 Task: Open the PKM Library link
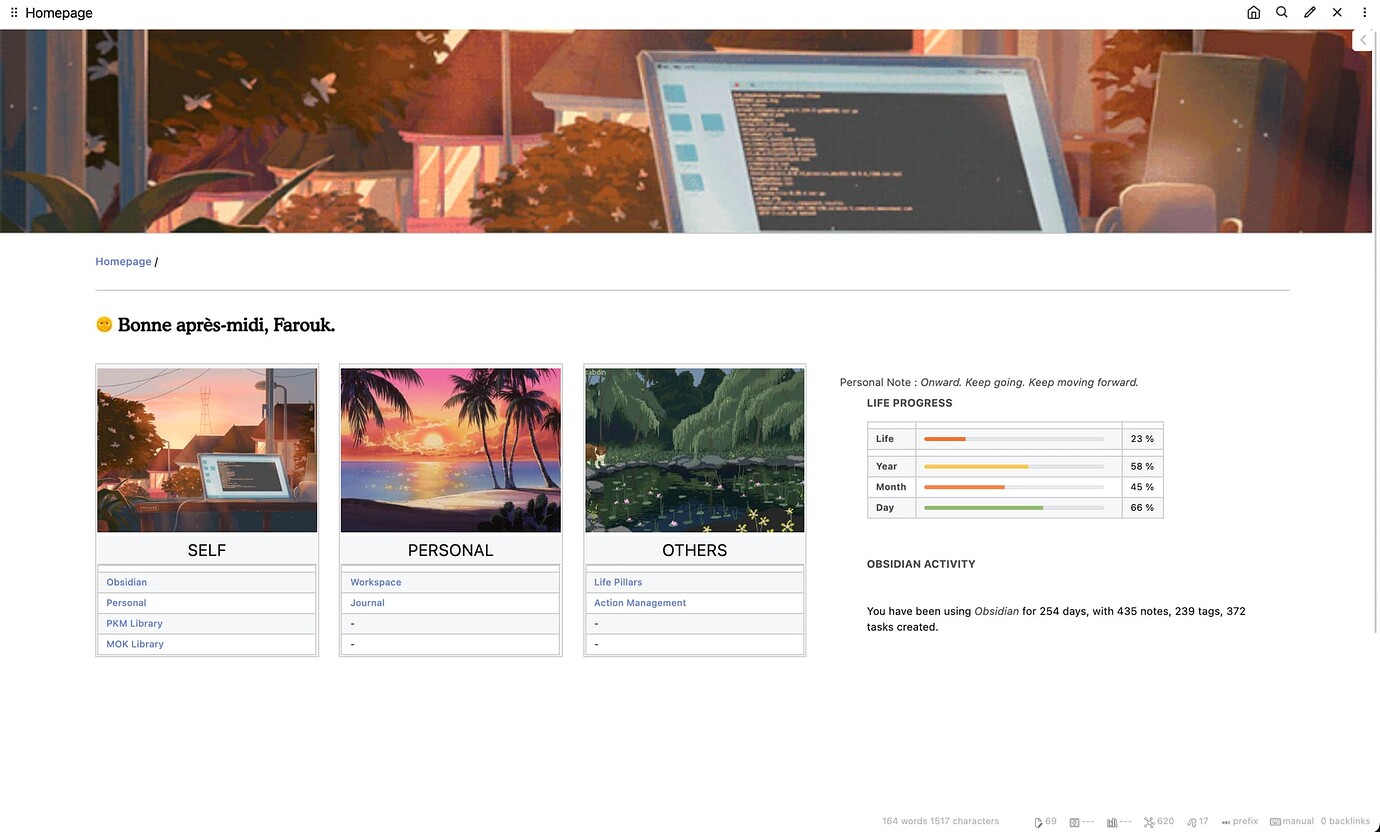click(134, 624)
